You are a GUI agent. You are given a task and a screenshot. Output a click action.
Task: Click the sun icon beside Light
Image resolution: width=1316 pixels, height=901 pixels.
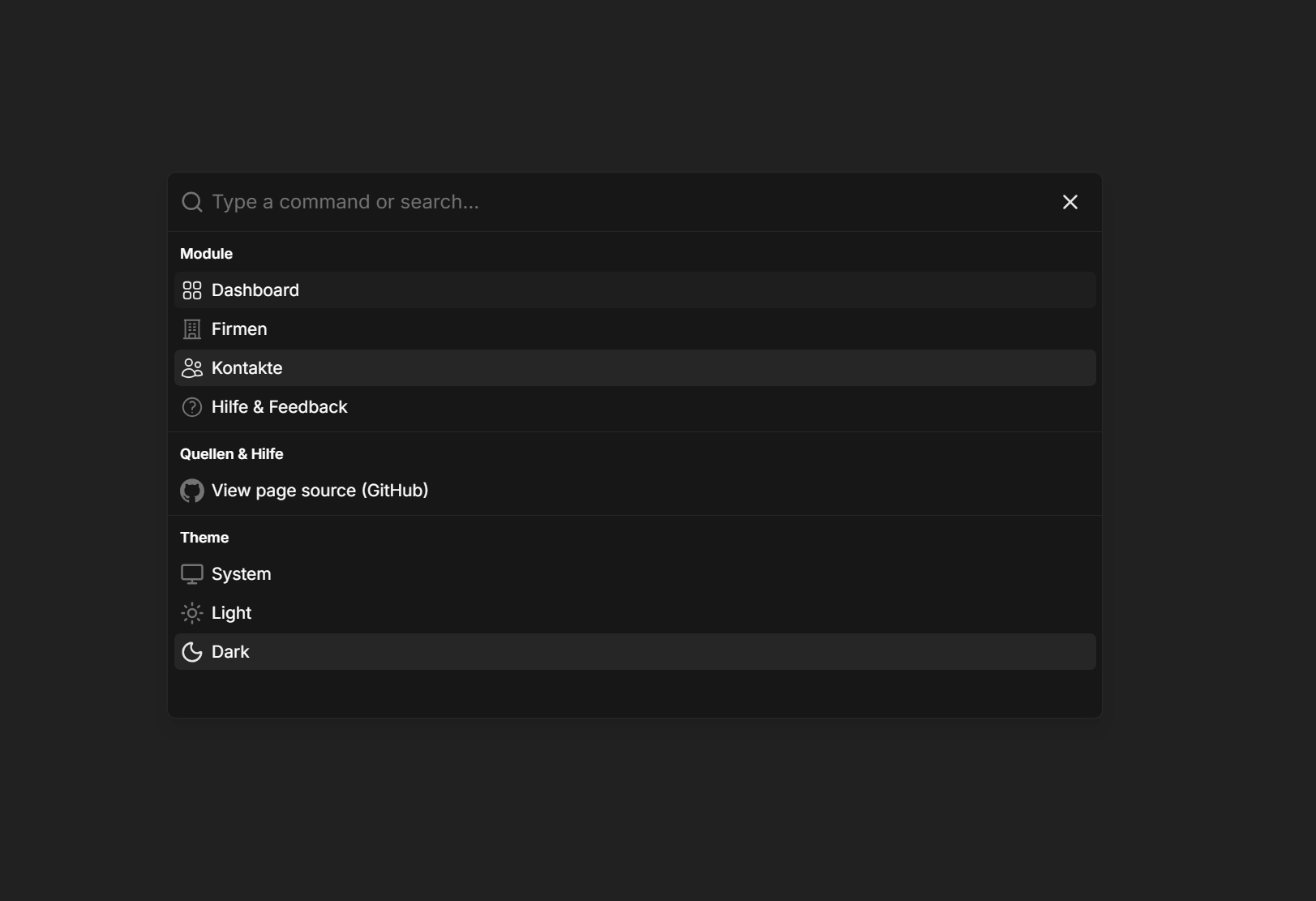coord(191,612)
